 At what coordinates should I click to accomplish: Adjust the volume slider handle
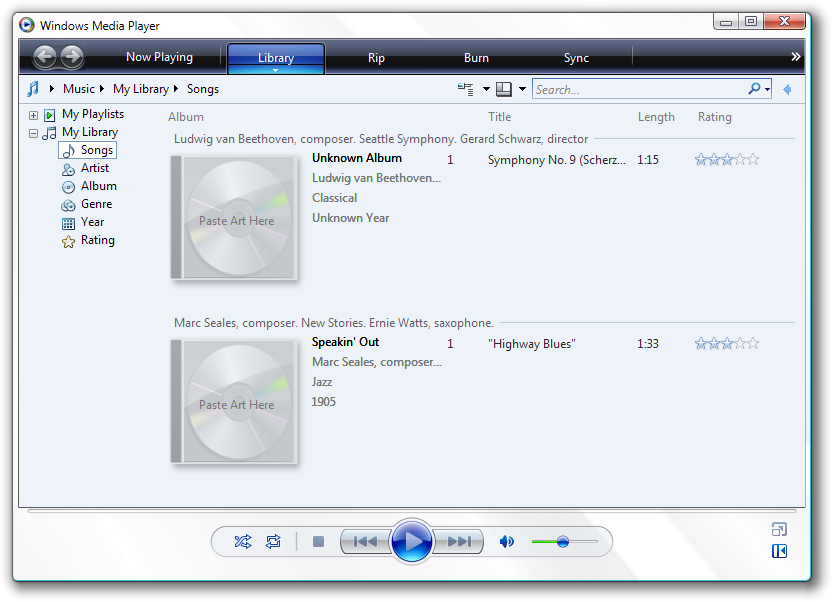(x=563, y=542)
